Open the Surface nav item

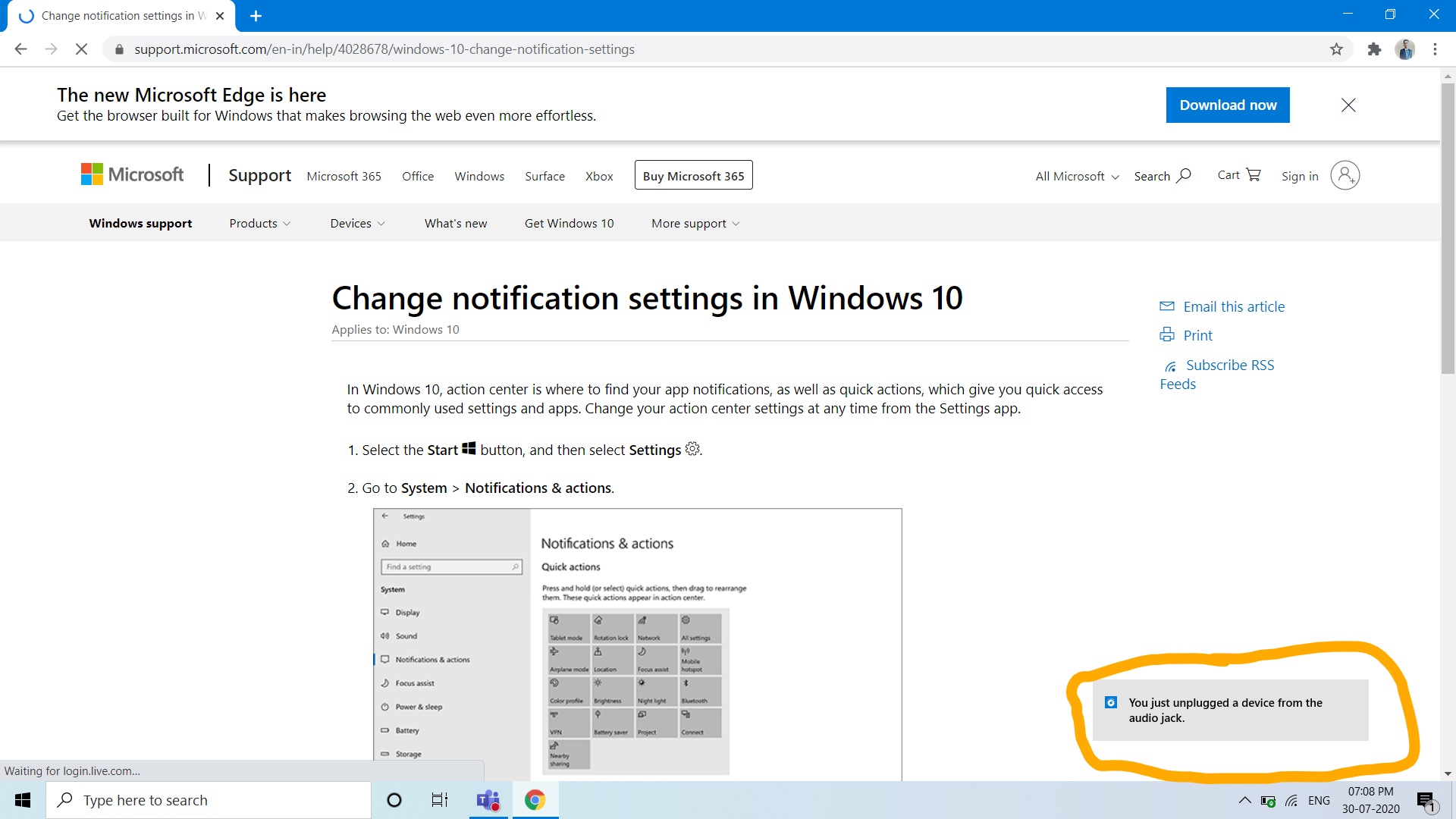click(544, 176)
